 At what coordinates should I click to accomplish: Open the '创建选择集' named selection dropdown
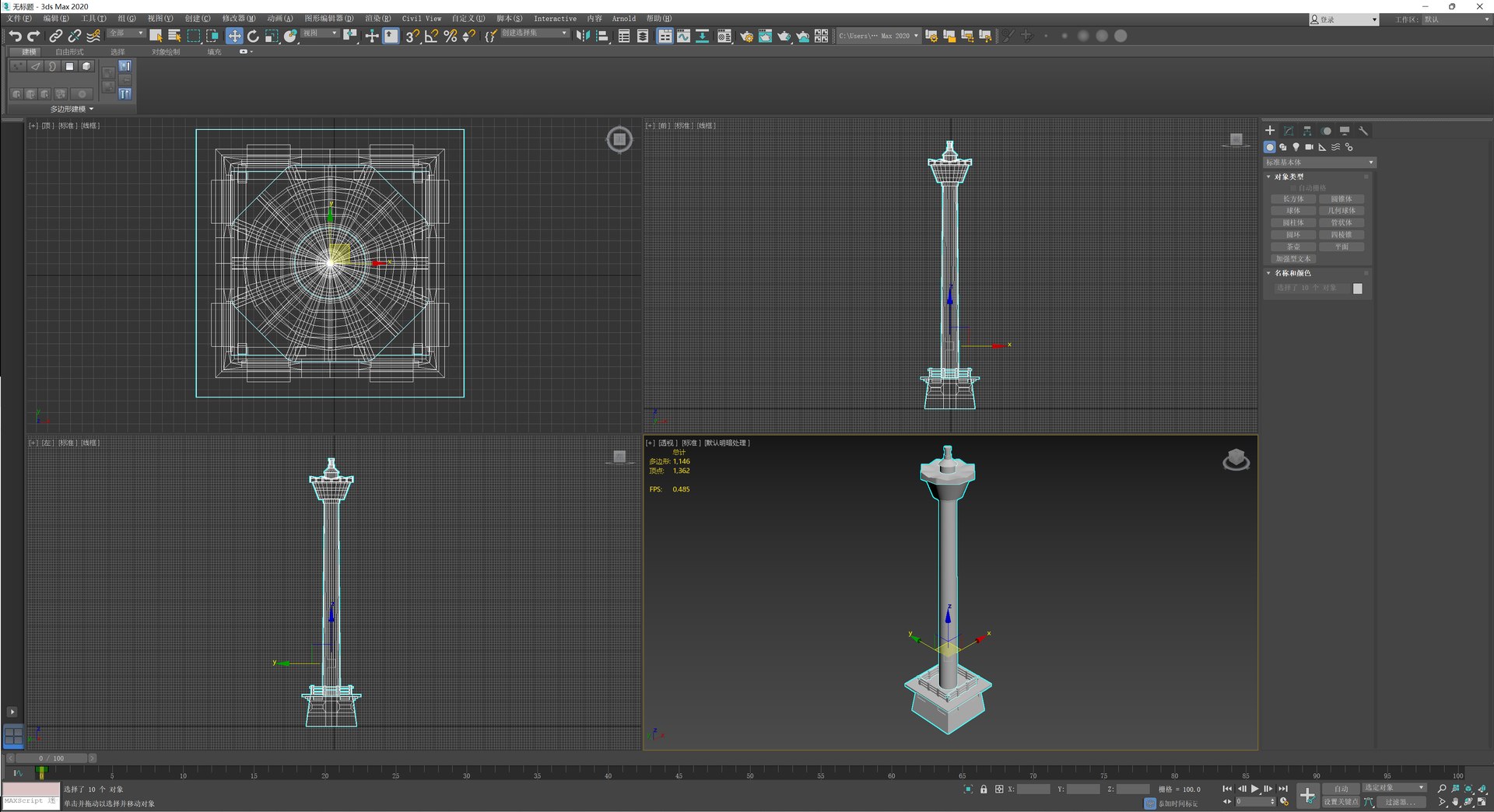[534, 33]
